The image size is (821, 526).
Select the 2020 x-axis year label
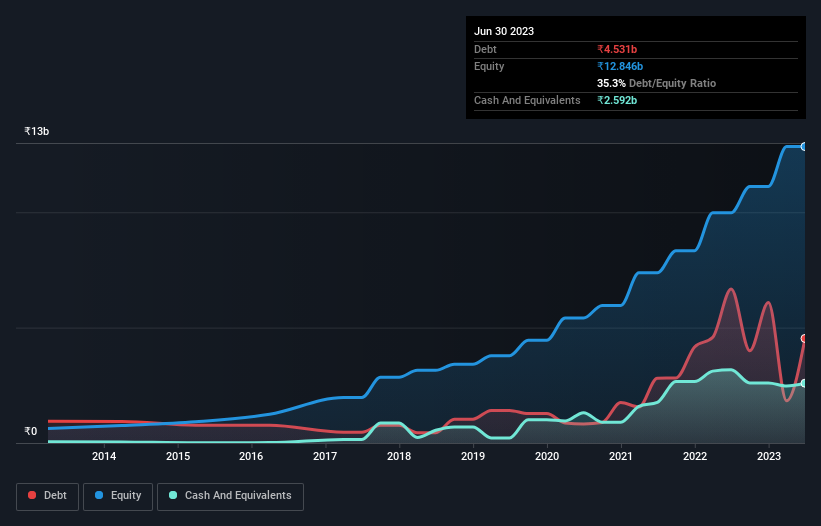[x=547, y=456]
